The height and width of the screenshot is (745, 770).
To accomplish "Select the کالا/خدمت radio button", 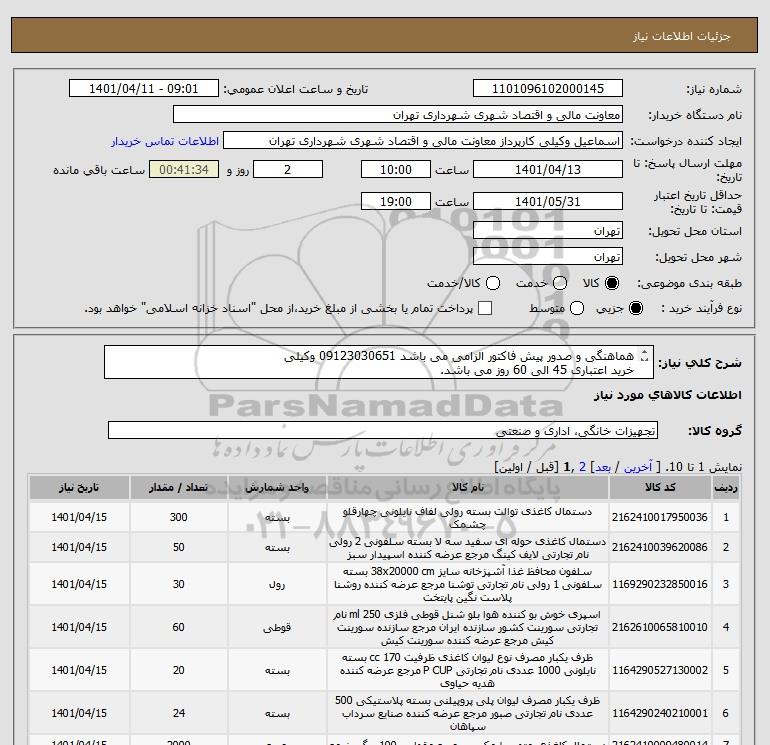I will [x=493, y=283].
